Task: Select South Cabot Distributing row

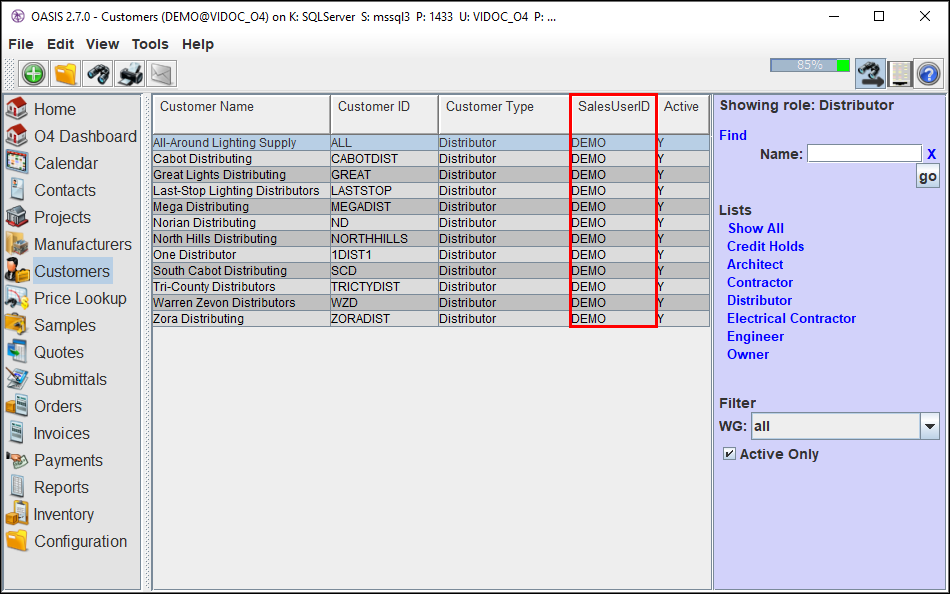Action: coord(431,270)
